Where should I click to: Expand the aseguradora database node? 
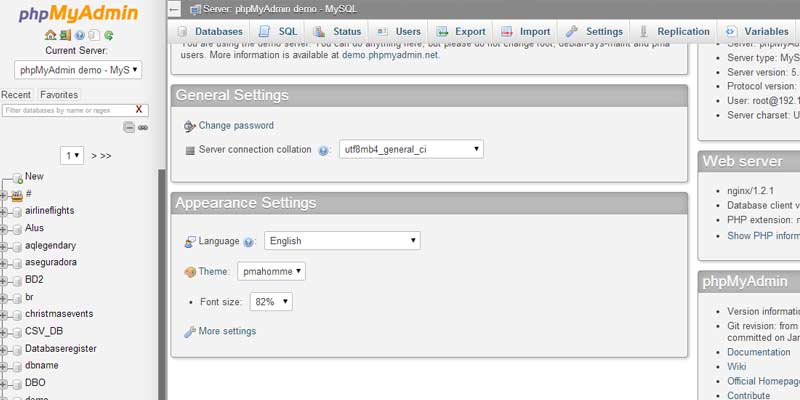pos(3,264)
